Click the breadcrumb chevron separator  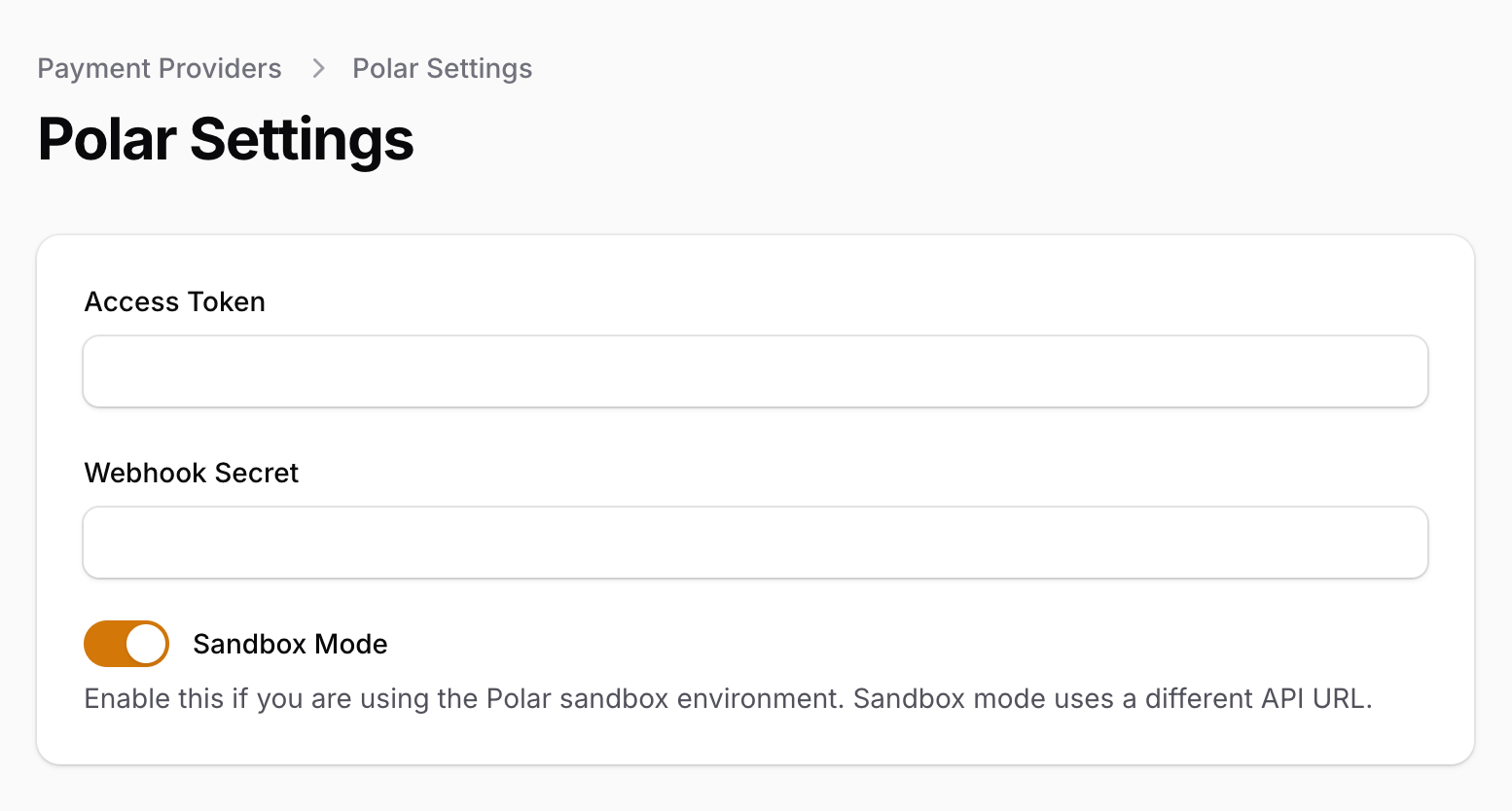tap(318, 69)
